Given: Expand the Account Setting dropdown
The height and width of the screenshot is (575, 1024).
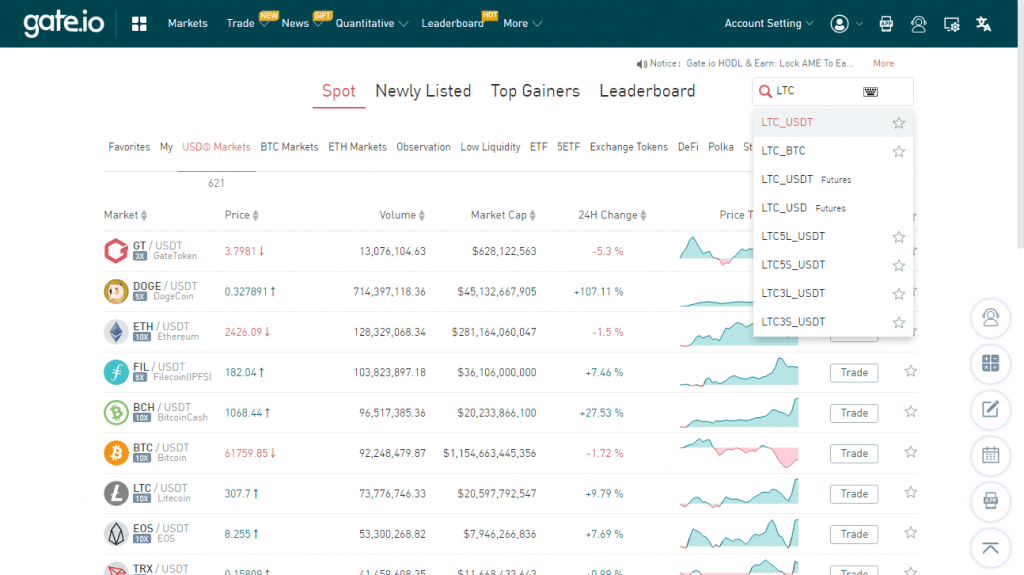Looking at the screenshot, I should coord(769,24).
